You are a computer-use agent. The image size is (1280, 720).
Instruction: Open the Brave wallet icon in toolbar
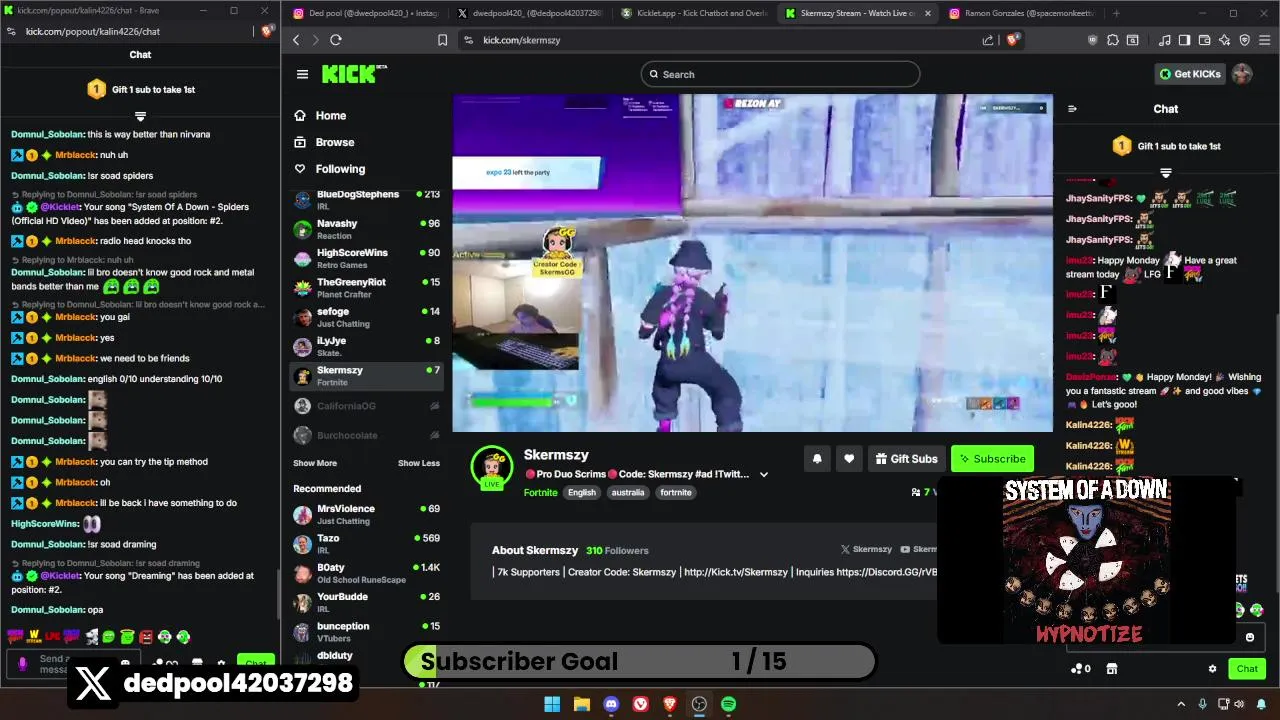point(1204,40)
